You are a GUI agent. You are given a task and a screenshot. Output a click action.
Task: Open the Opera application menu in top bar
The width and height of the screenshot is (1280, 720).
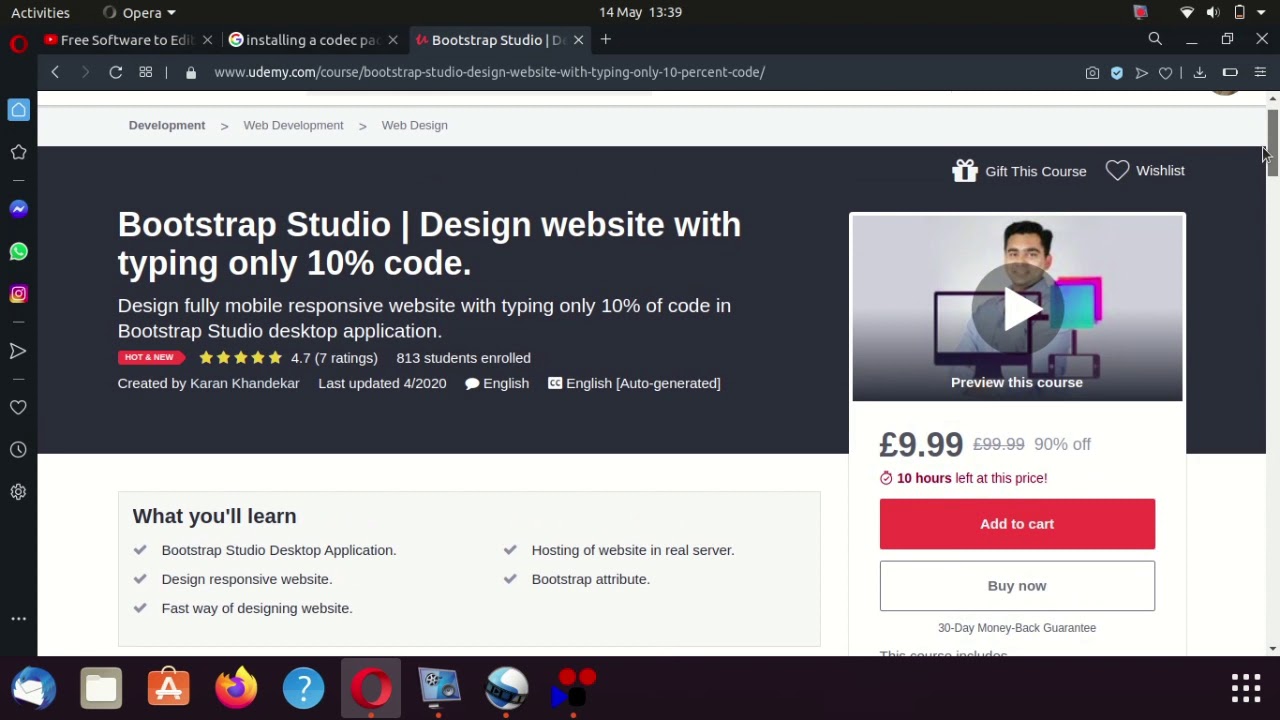140,12
